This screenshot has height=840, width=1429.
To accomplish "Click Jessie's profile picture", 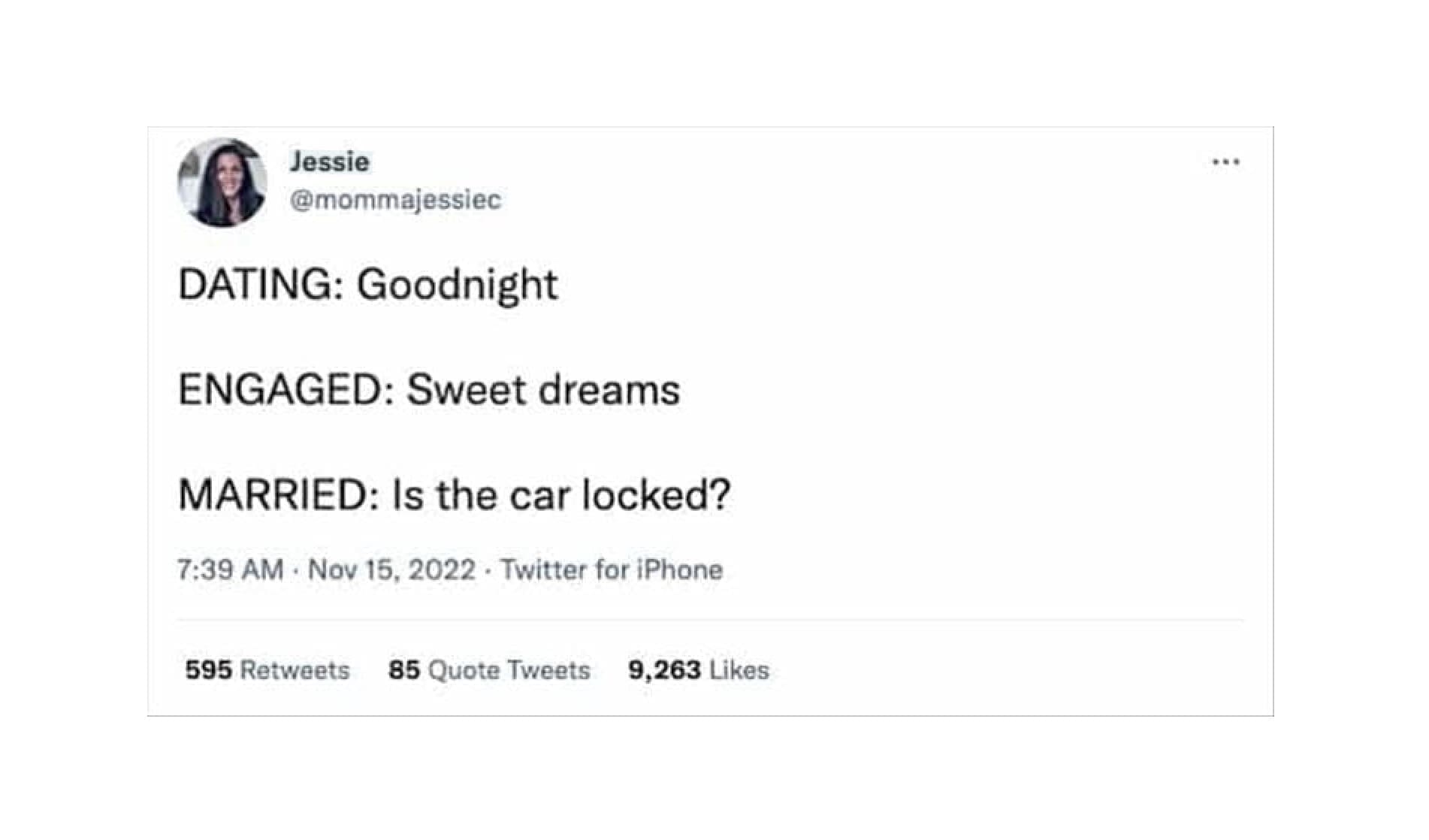I will 222,183.
